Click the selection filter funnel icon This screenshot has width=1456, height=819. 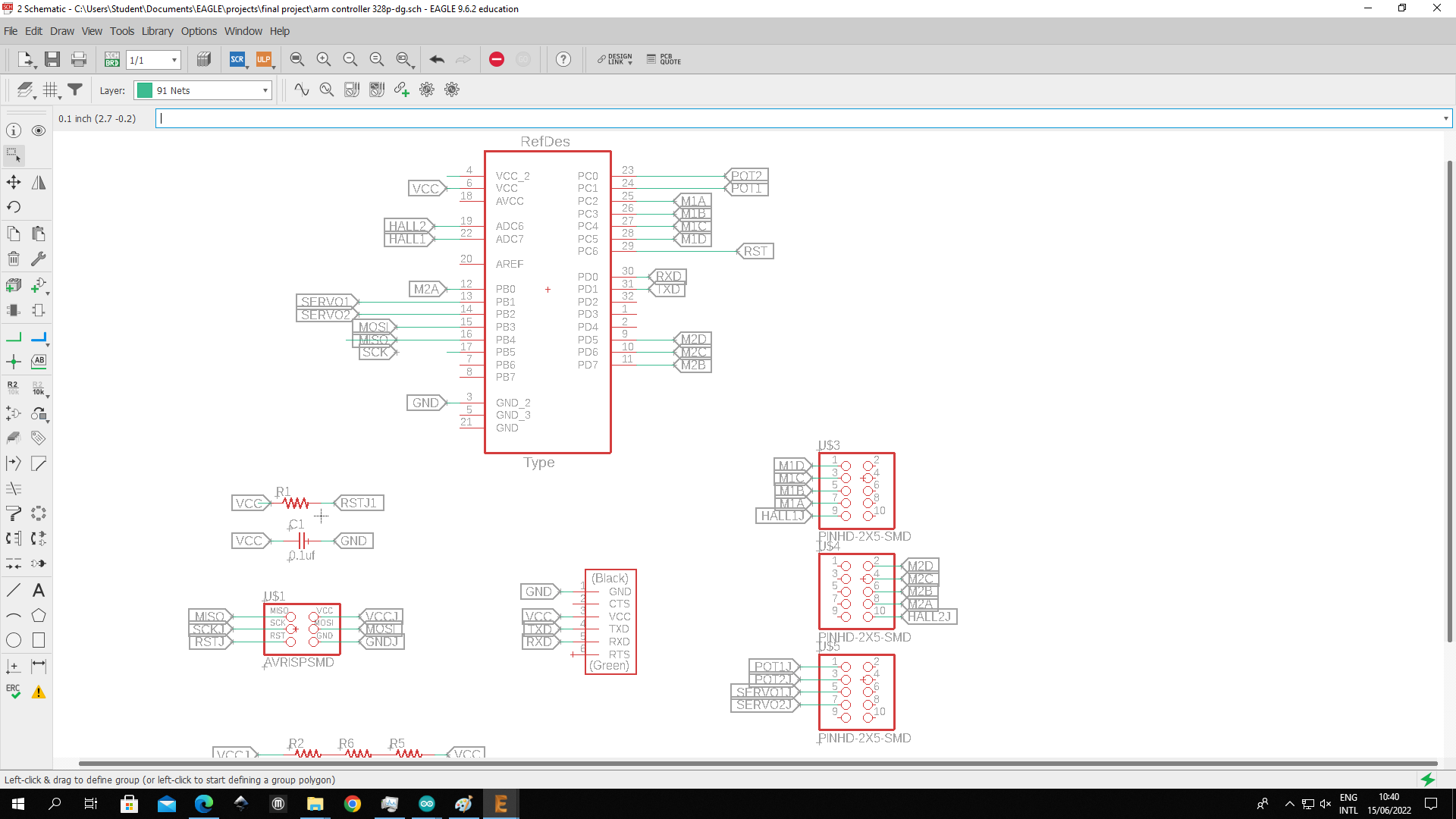click(x=75, y=89)
